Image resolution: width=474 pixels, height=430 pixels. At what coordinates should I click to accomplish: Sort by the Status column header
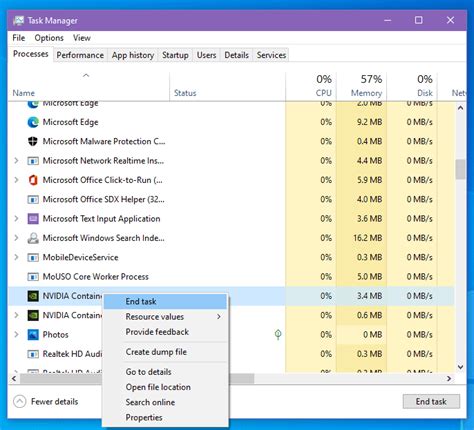point(227,86)
